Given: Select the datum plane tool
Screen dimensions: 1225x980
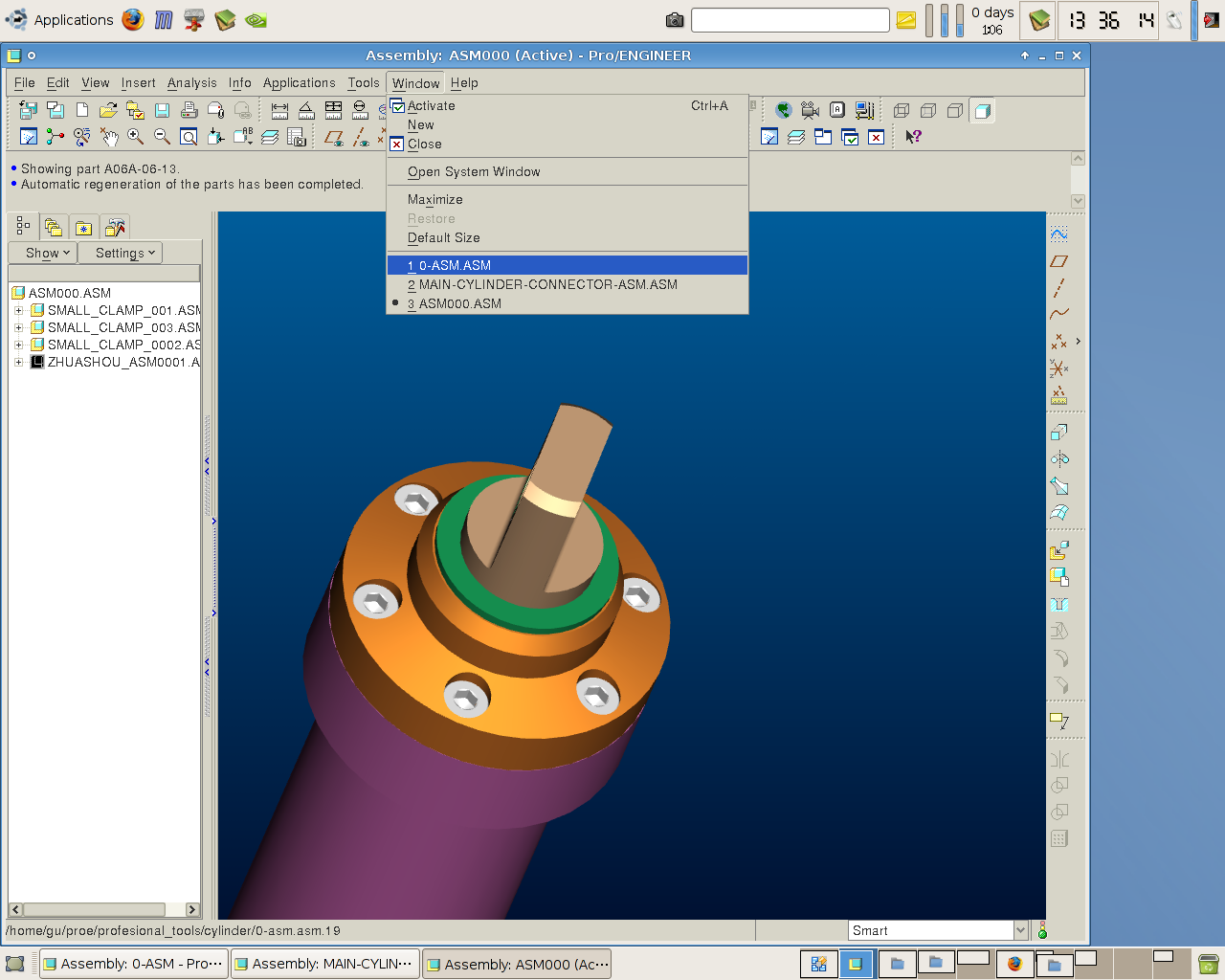Looking at the screenshot, I should click(x=1058, y=261).
